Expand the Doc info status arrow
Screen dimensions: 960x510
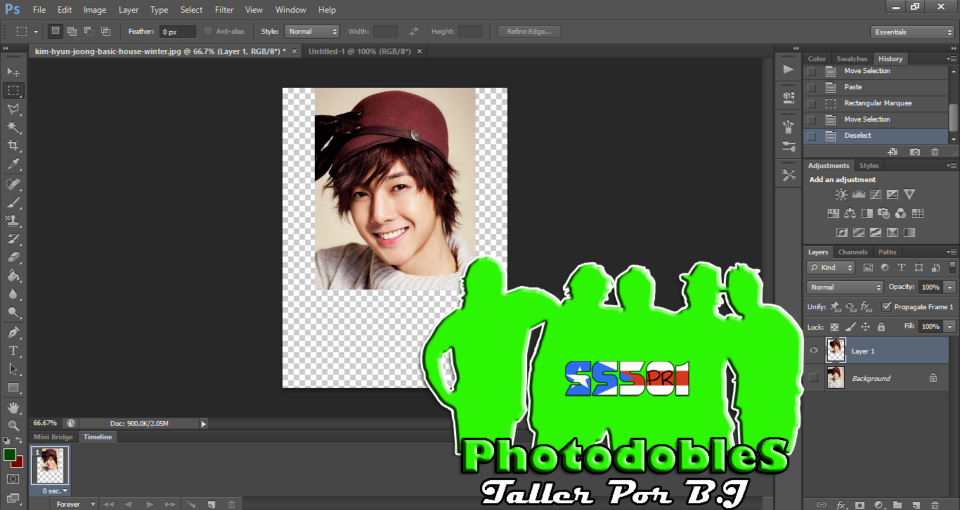(203, 423)
